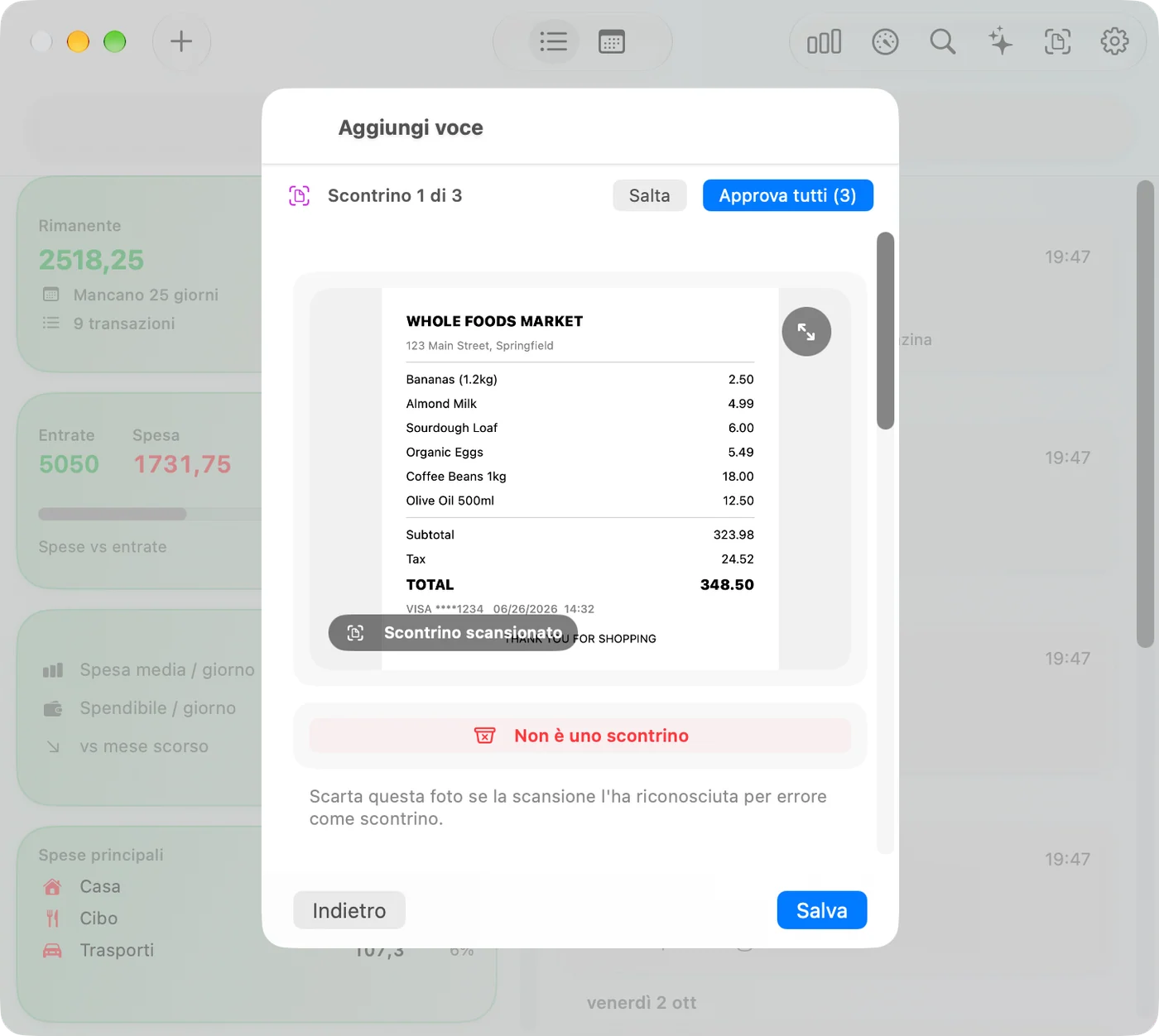Click the Spese principali heading
This screenshot has height=1036, width=1159.
101,855
